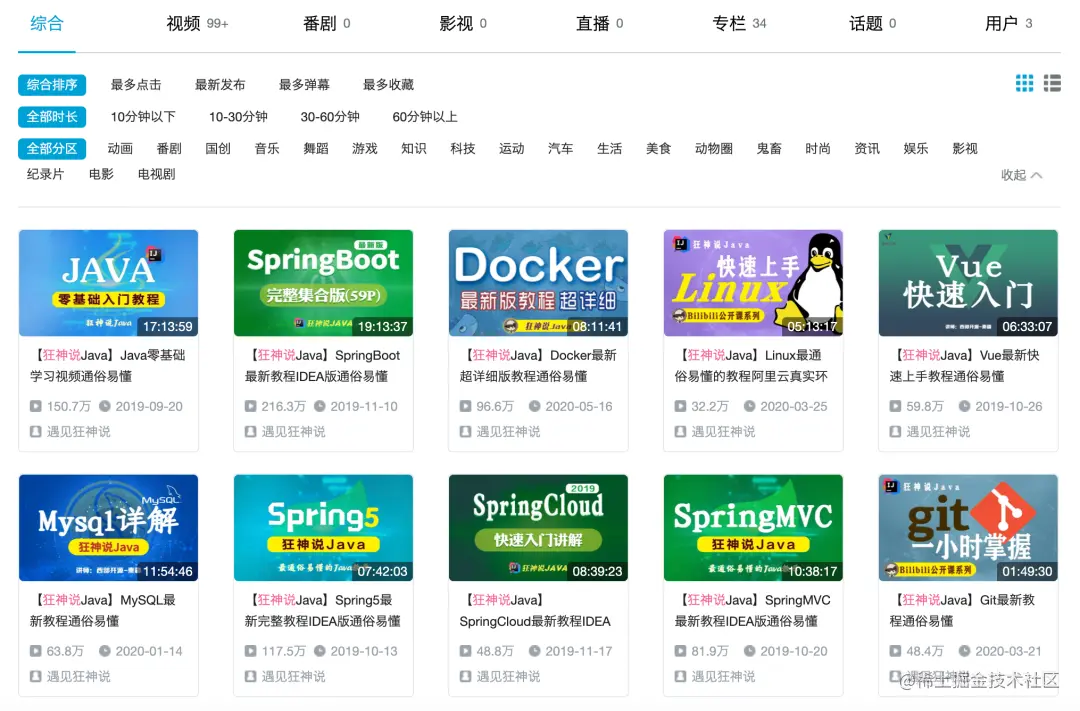
Task: Open the Docker 最新版教程 video thumbnail
Action: click(x=538, y=283)
